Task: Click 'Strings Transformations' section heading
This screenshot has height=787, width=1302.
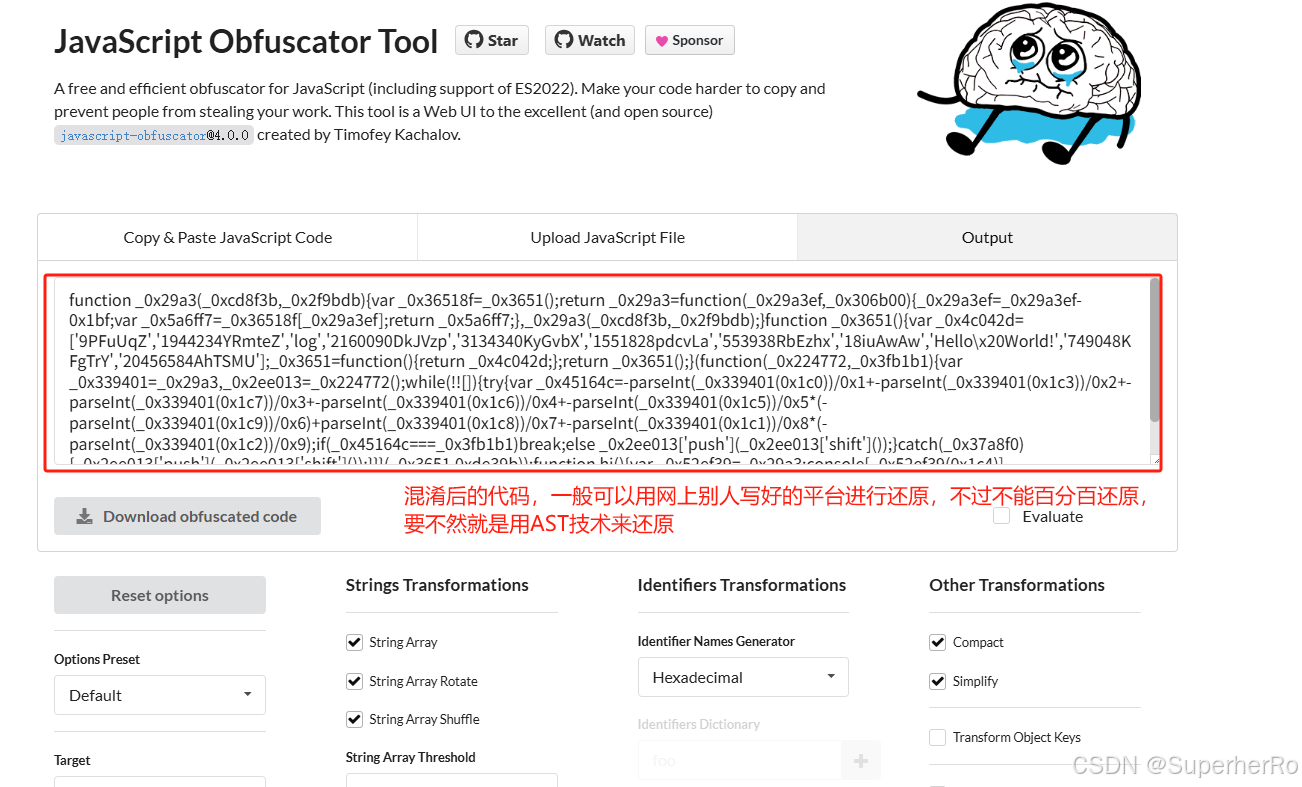Action: (437, 585)
